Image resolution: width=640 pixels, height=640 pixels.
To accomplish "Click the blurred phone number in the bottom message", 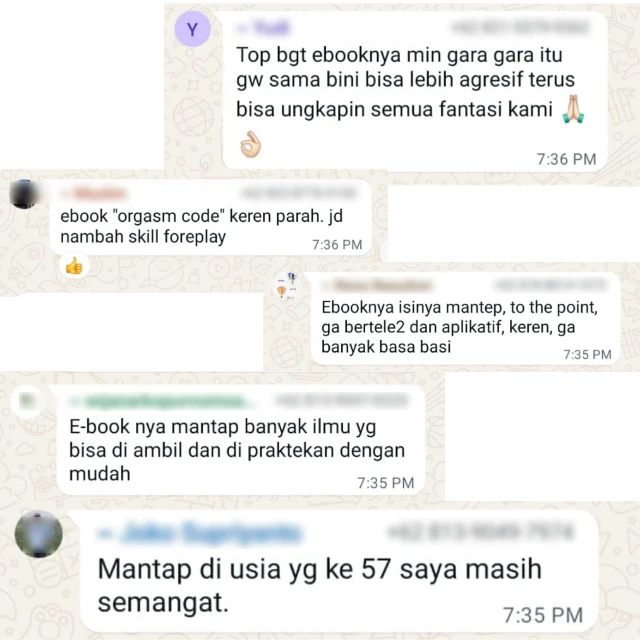I will click(x=482, y=532).
